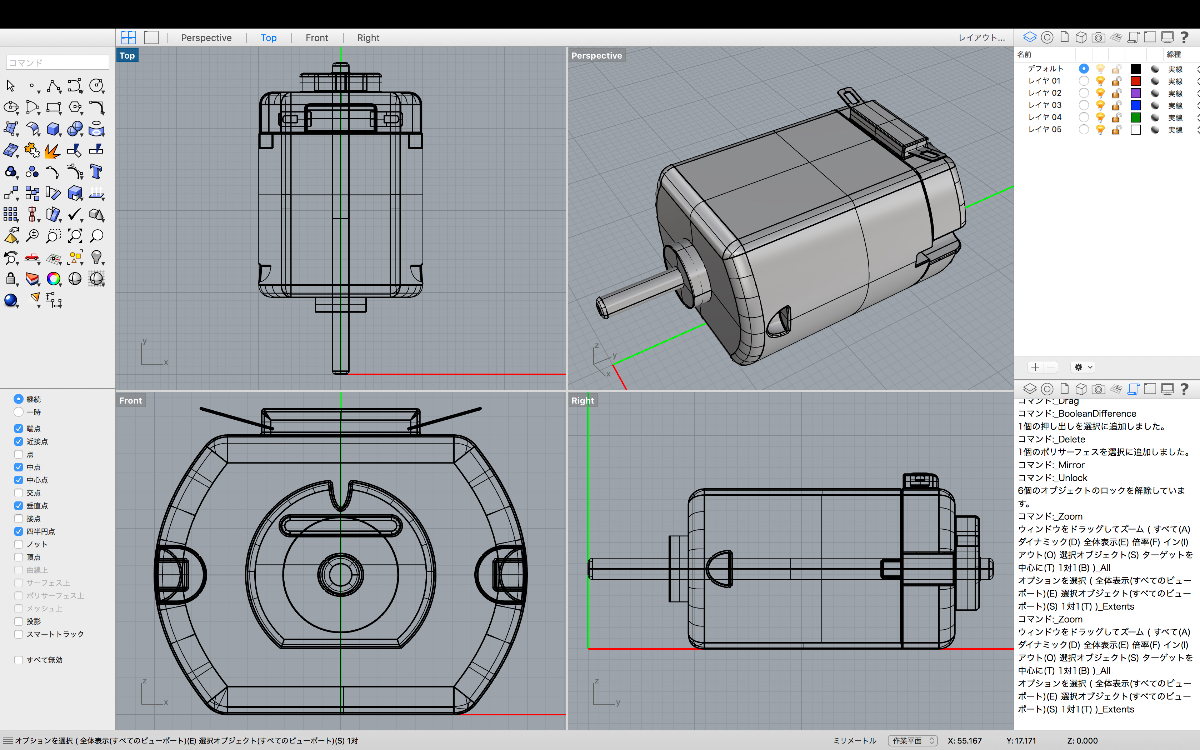The height and width of the screenshot is (750, 1200).
Task: Open the help question mark panel
Action: (x=1183, y=38)
